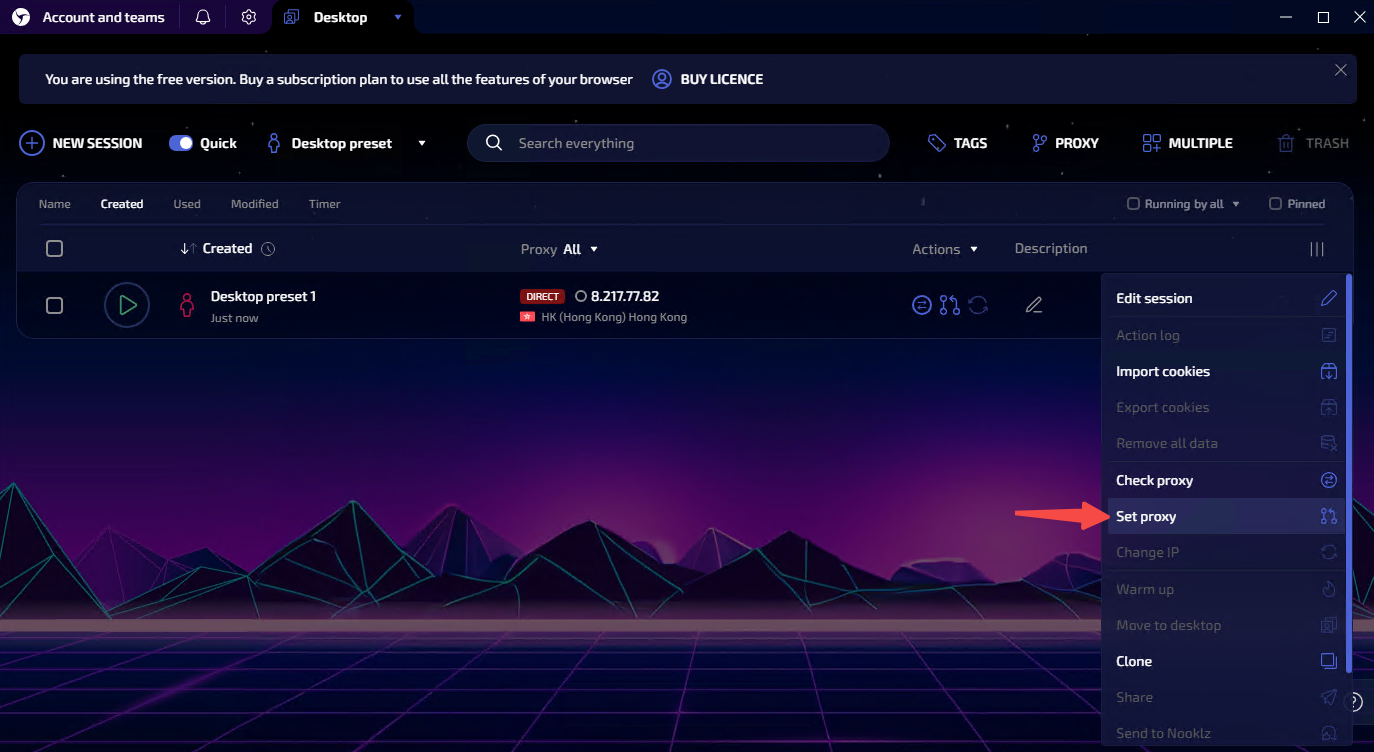Enable the Pinned filter checkbox
1374x752 pixels.
(x=1275, y=204)
